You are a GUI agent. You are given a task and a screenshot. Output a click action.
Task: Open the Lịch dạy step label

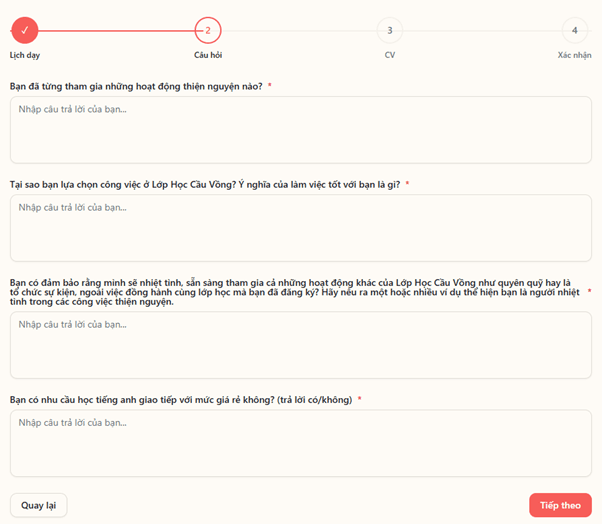(x=25, y=55)
